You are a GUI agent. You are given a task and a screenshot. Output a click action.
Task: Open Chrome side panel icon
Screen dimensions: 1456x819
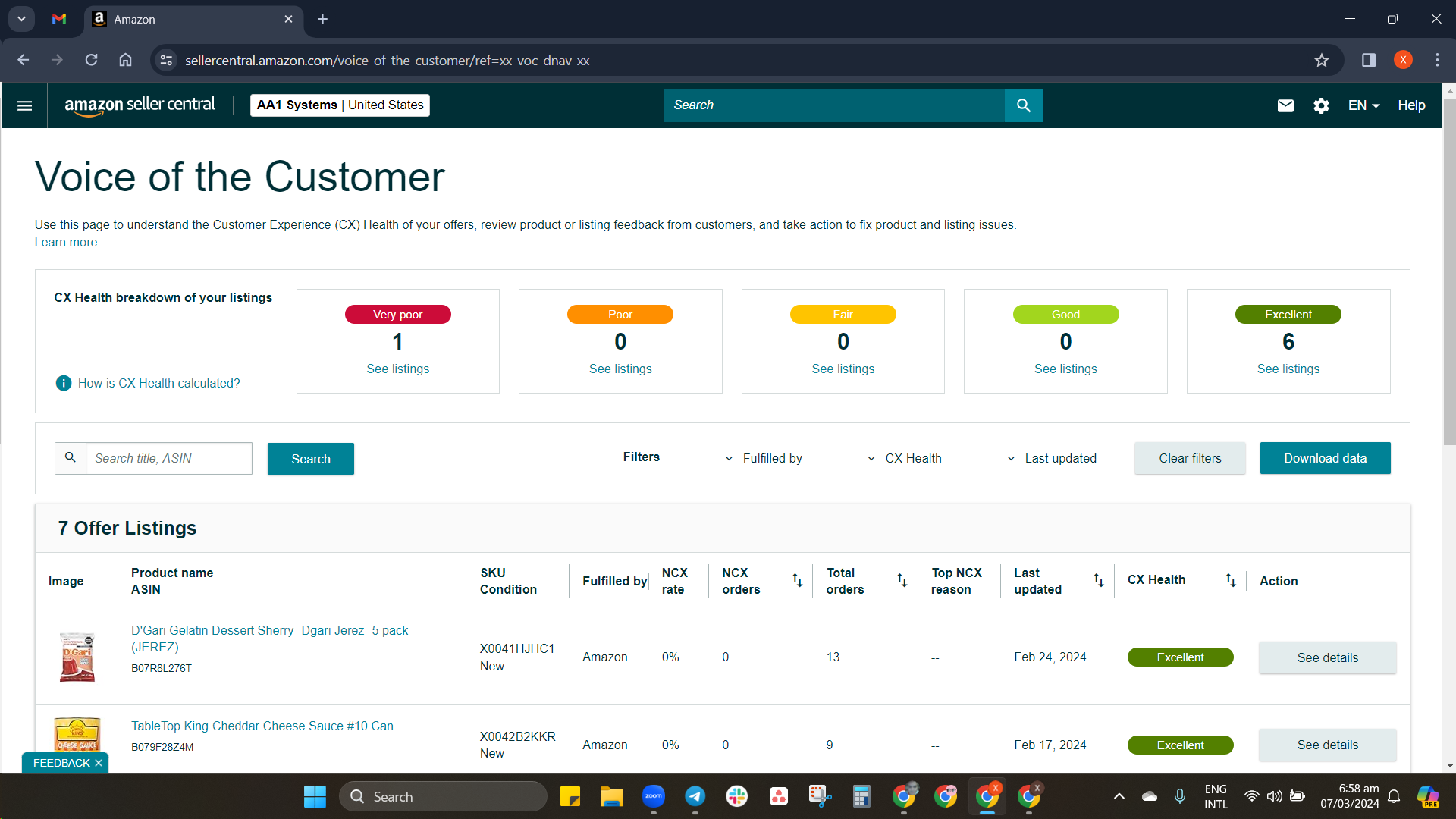pos(1369,60)
